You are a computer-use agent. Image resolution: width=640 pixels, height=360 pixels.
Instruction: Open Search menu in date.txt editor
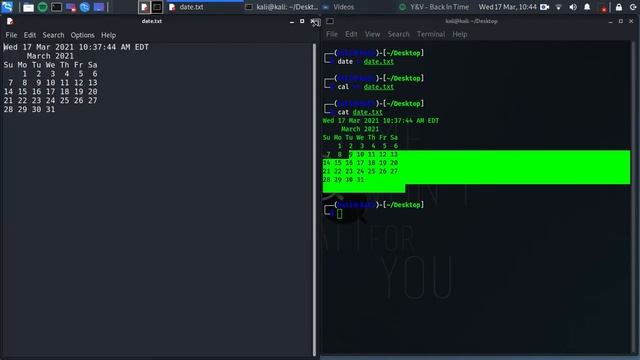(53, 35)
